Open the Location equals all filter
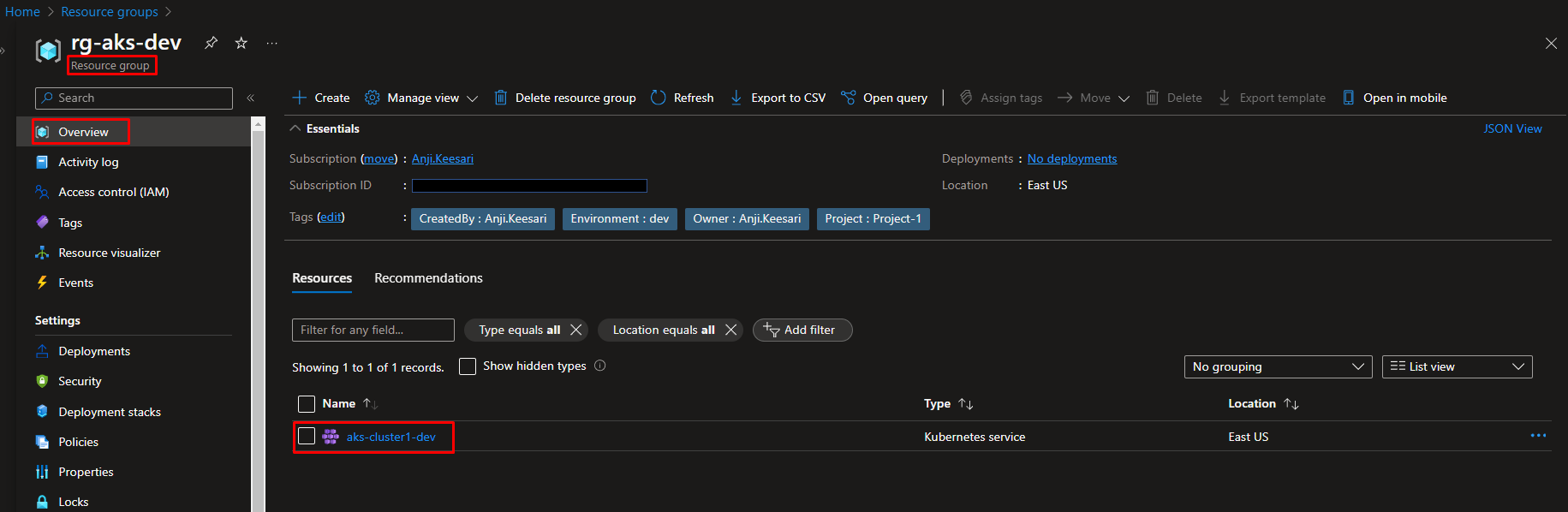This screenshot has width=1568, height=512. 664,330
